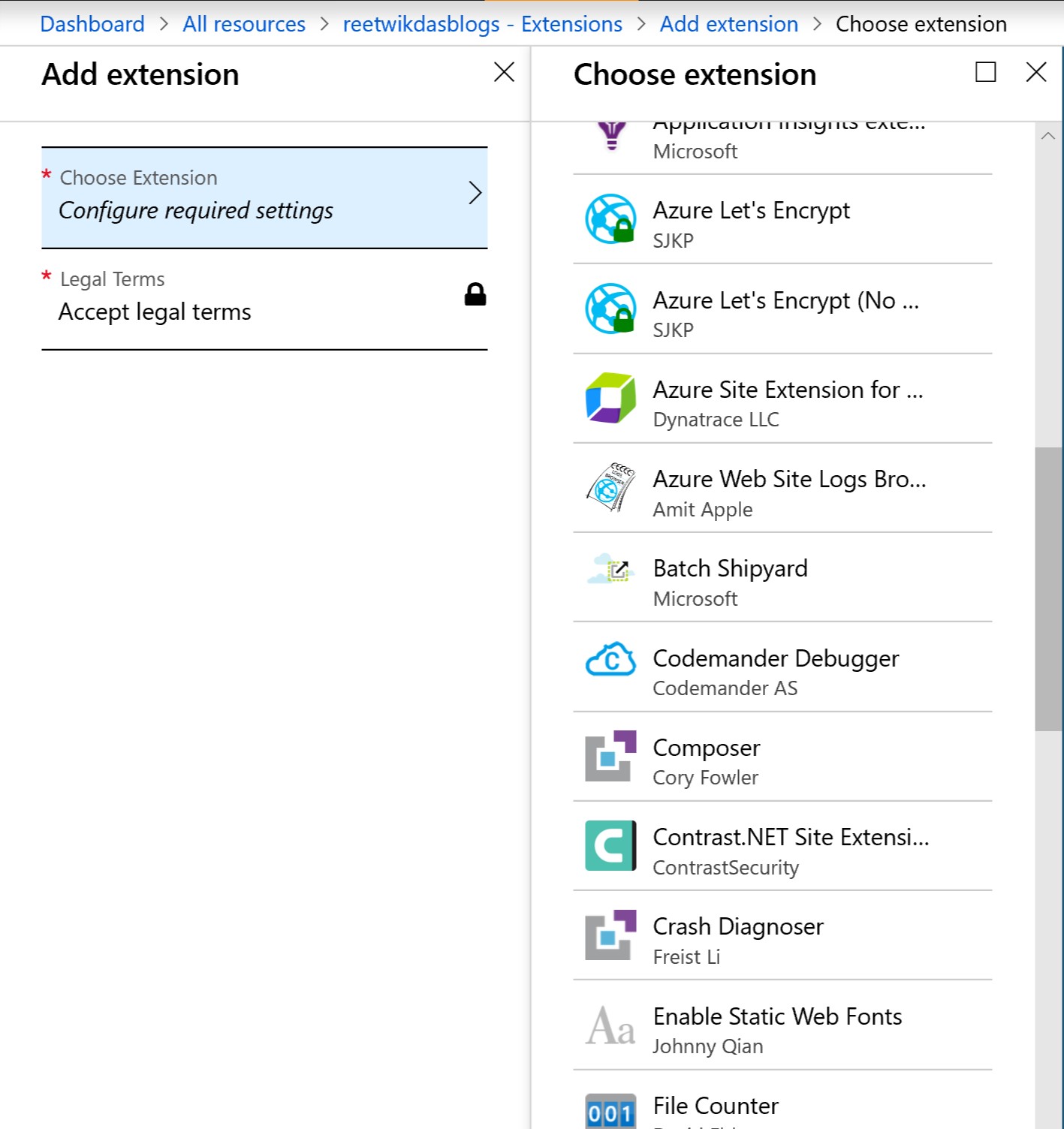The image size is (1064, 1129).
Task: Select the Composer extension icon
Action: (610, 756)
